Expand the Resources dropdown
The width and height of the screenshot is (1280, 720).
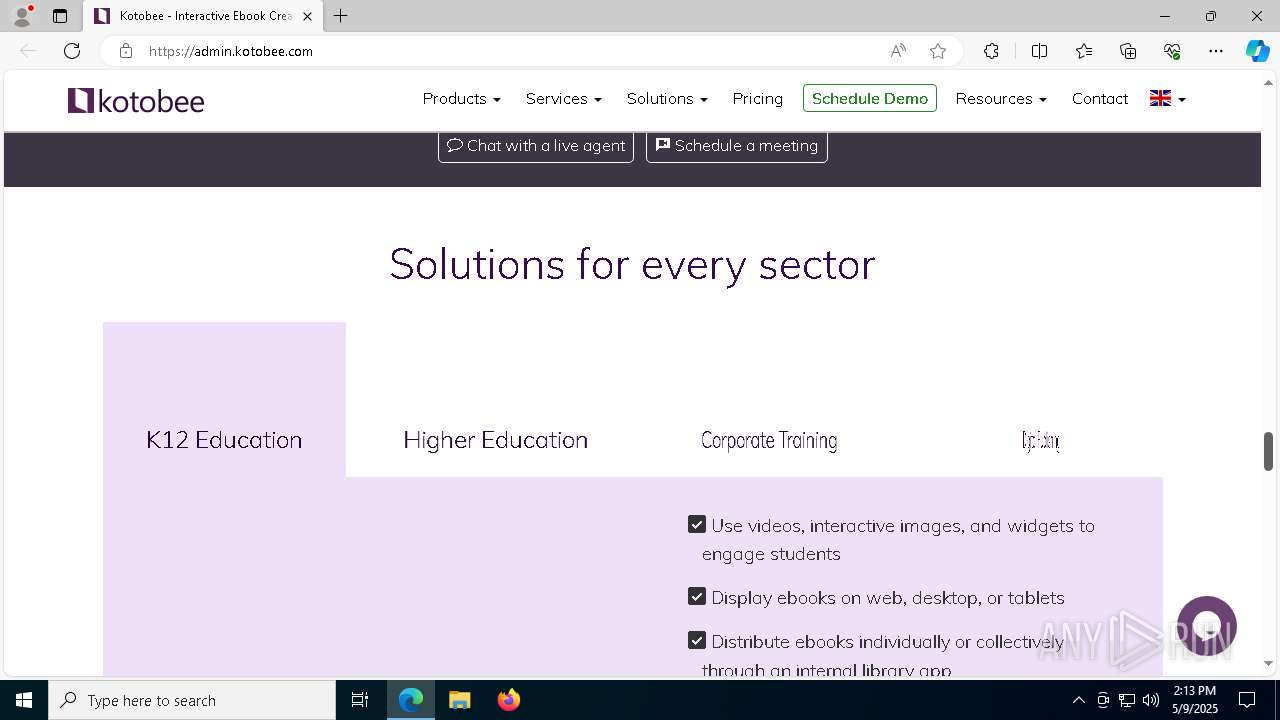click(x=1001, y=98)
